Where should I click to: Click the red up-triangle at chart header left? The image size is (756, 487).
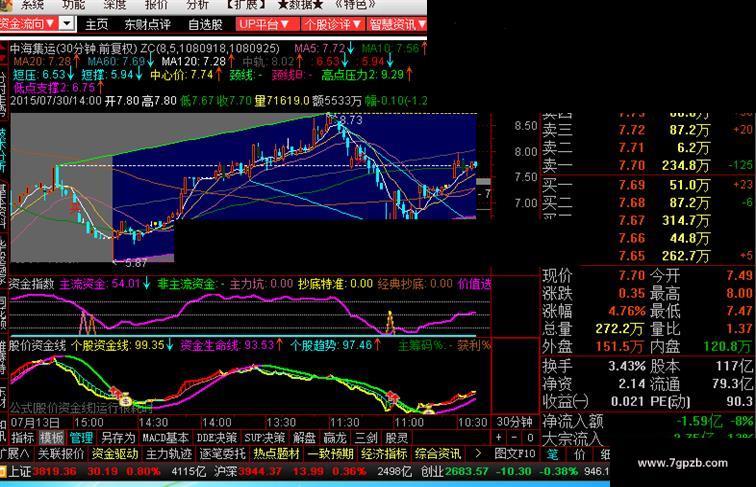pos(4,47)
